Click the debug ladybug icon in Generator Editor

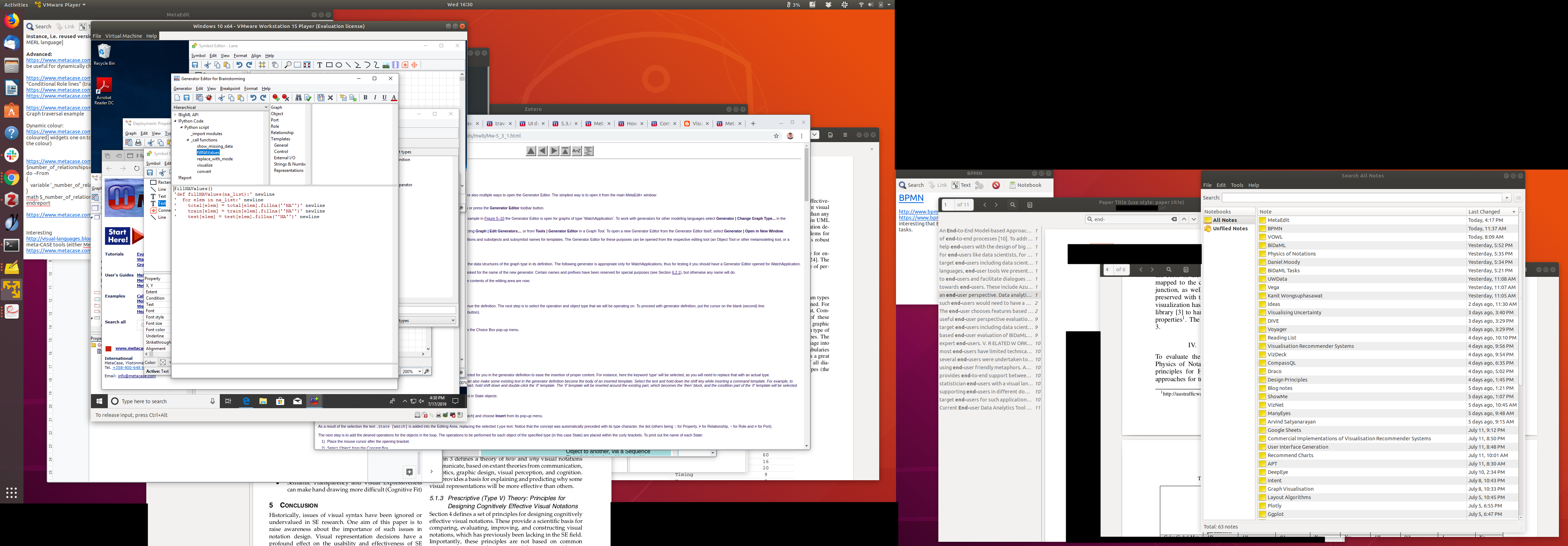pyautogui.click(x=209, y=98)
